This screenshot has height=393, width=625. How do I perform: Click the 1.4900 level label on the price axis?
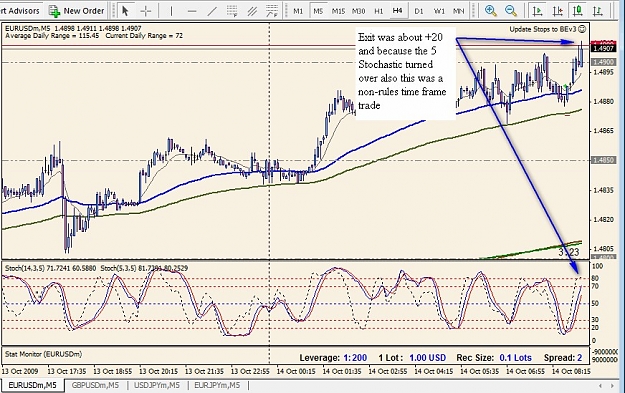(603, 62)
